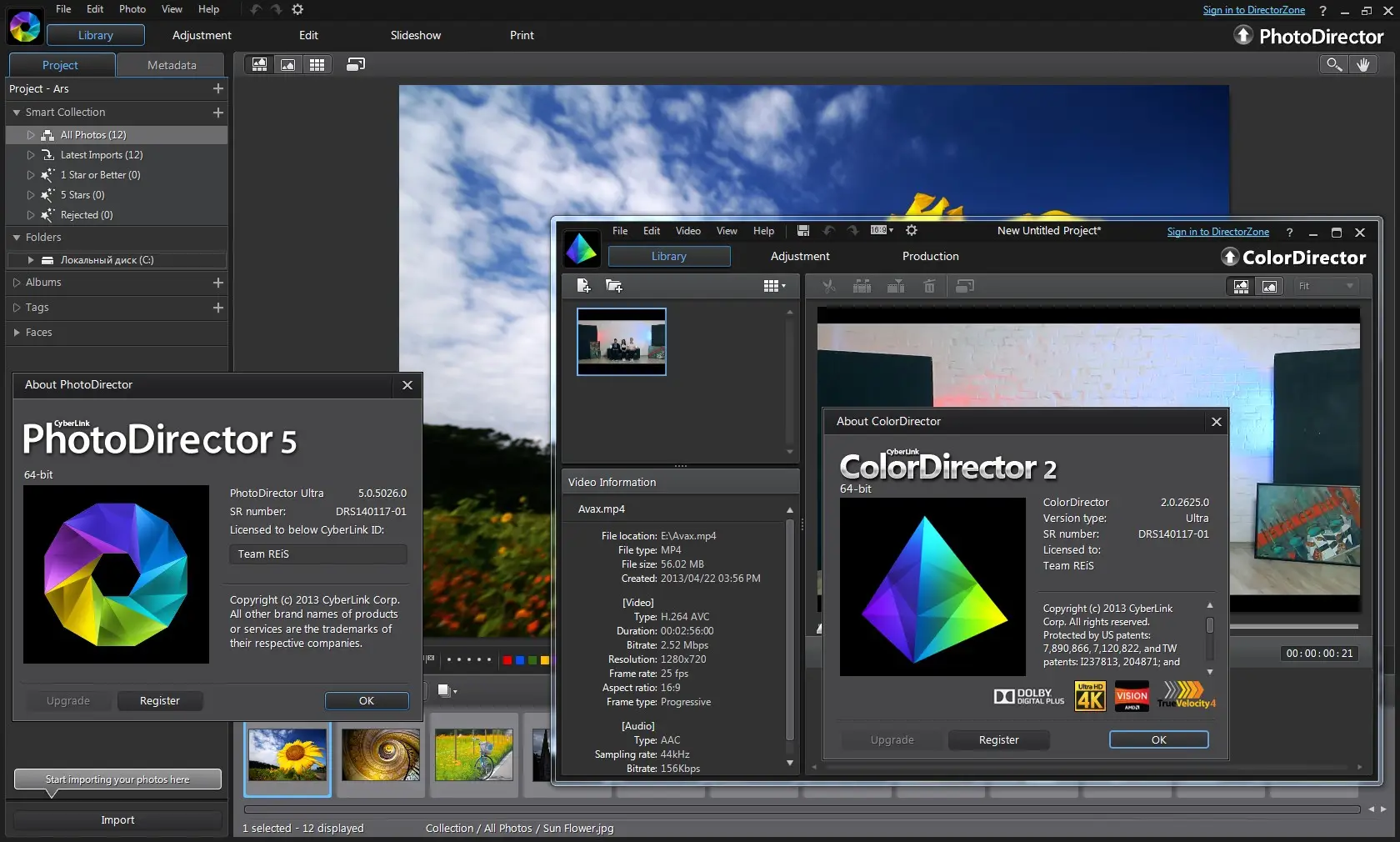The width and height of the screenshot is (1400, 842).
Task: Click the save project icon in ColorDirector
Action: [x=803, y=230]
